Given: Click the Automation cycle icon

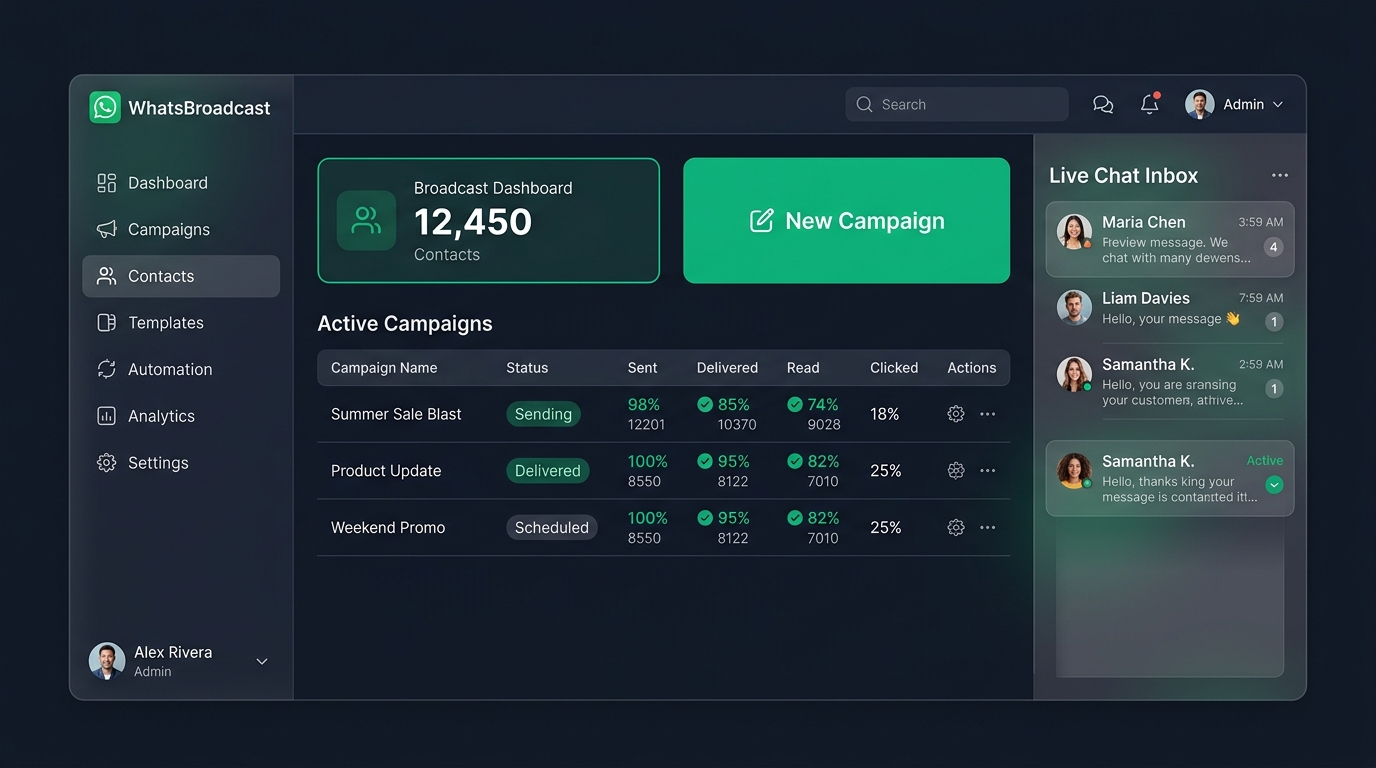Looking at the screenshot, I should 106,369.
